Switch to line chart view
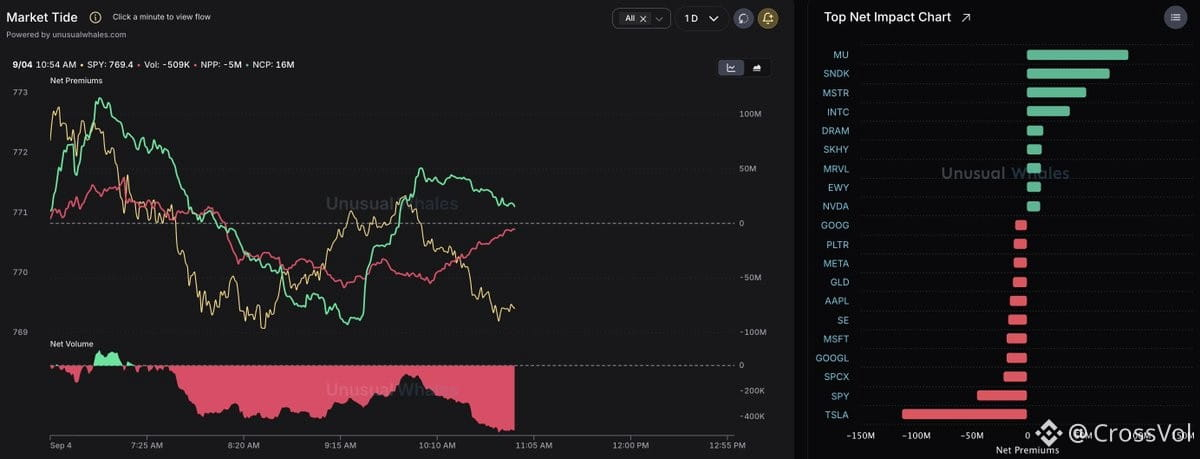The height and width of the screenshot is (459, 1200). click(732, 68)
